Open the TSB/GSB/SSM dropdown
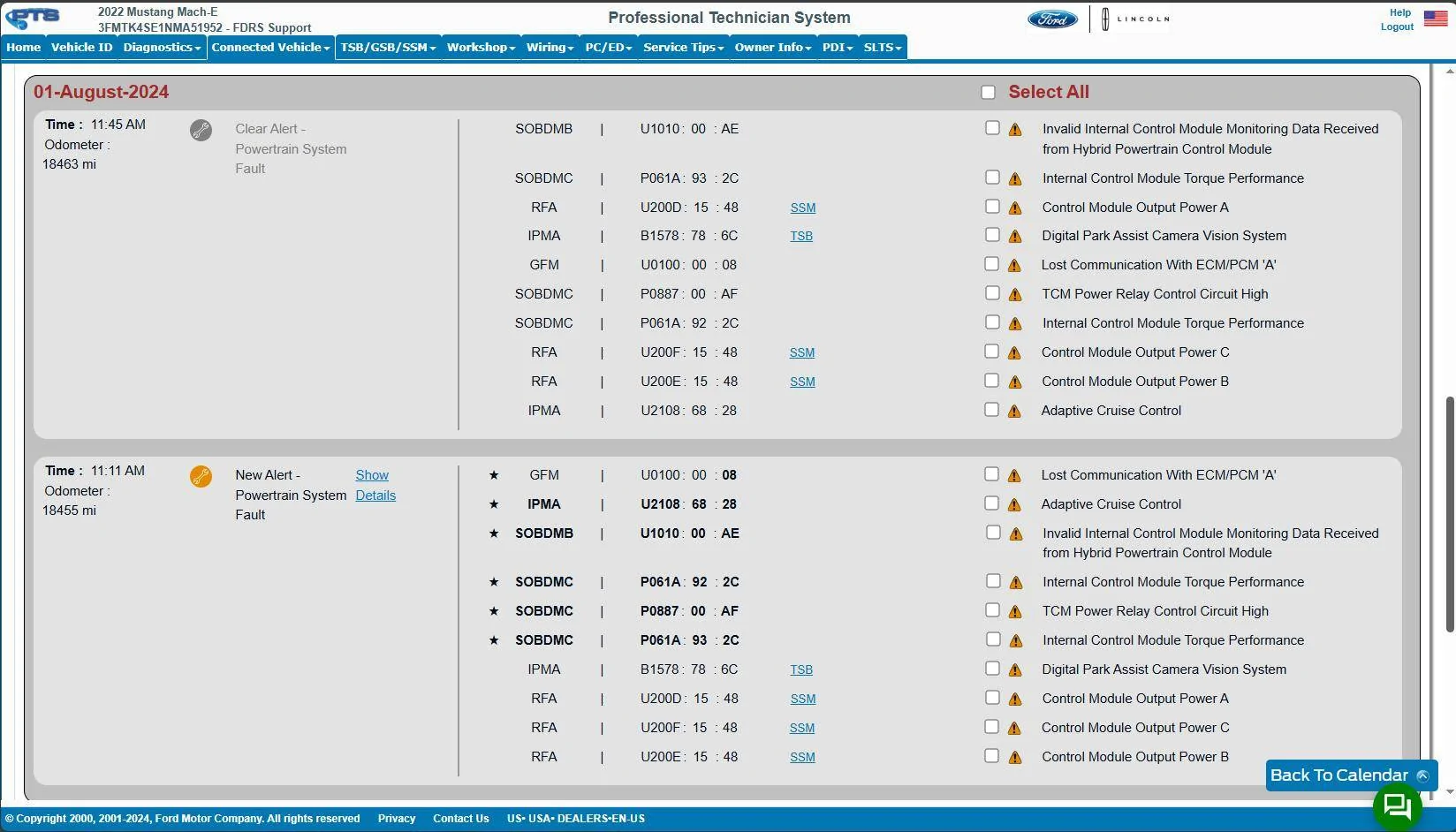The height and width of the screenshot is (832, 1456). [388, 48]
